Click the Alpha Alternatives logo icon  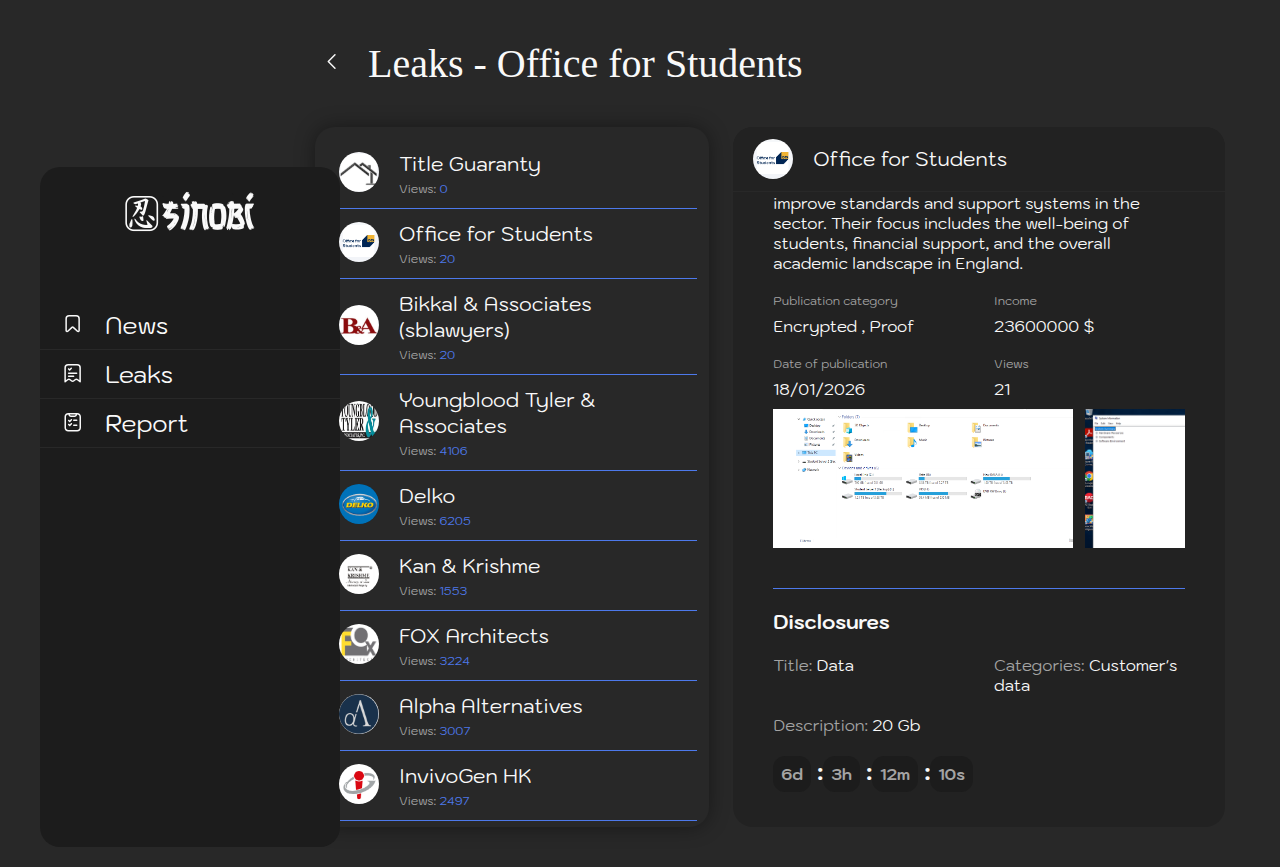(359, 714)
